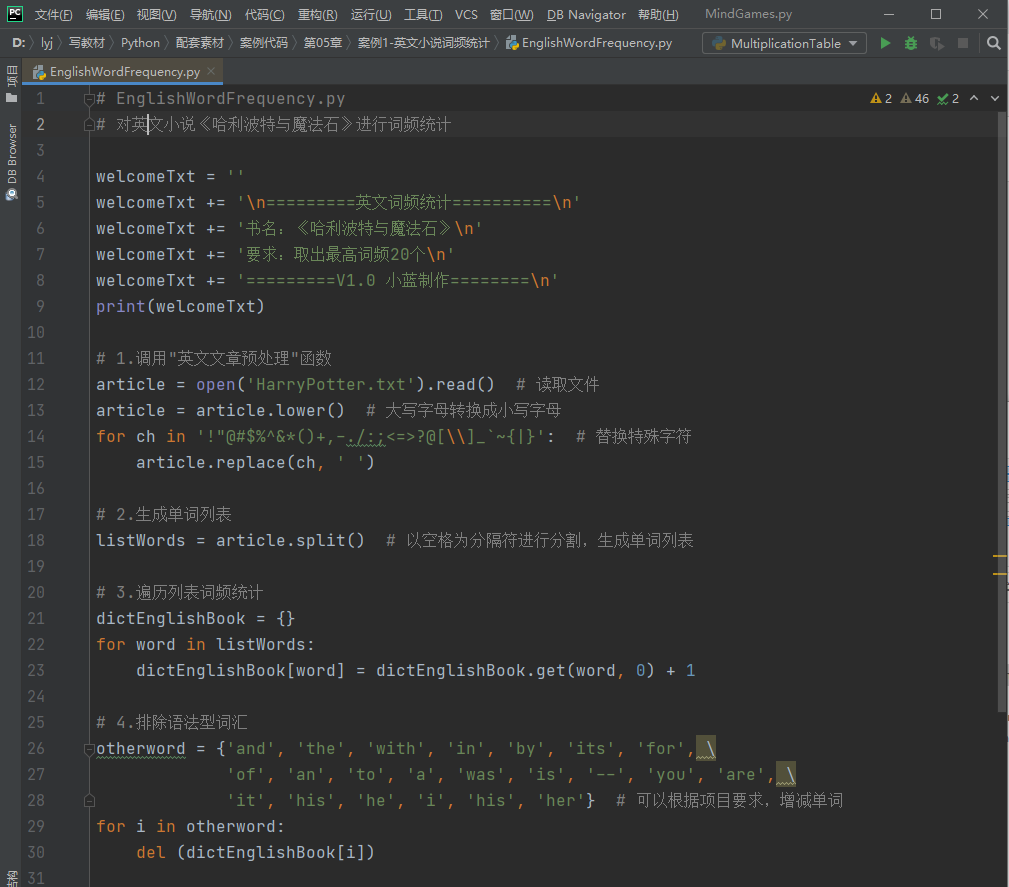
Task: Click the Stop process icon
Action: point(963,43)
